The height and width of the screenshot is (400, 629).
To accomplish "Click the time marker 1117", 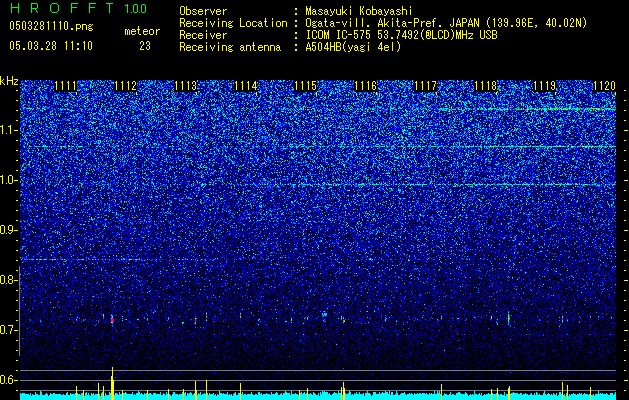I will (x=425, y=86).
